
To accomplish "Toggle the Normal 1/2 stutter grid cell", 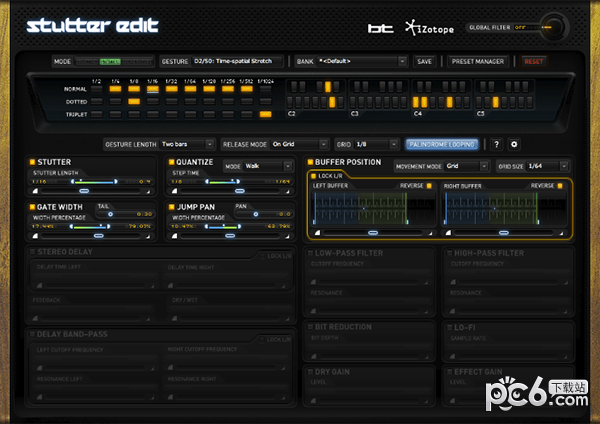I will coord(96,89).
